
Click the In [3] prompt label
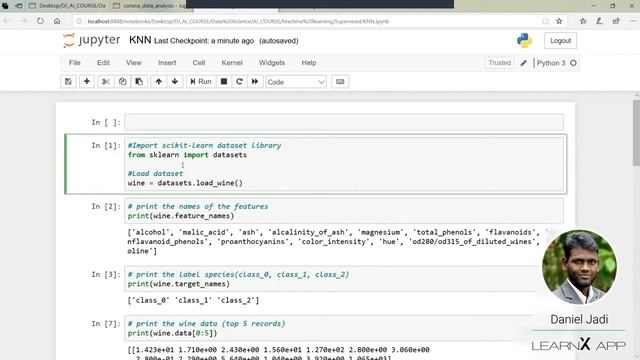(x=106, y=274)
